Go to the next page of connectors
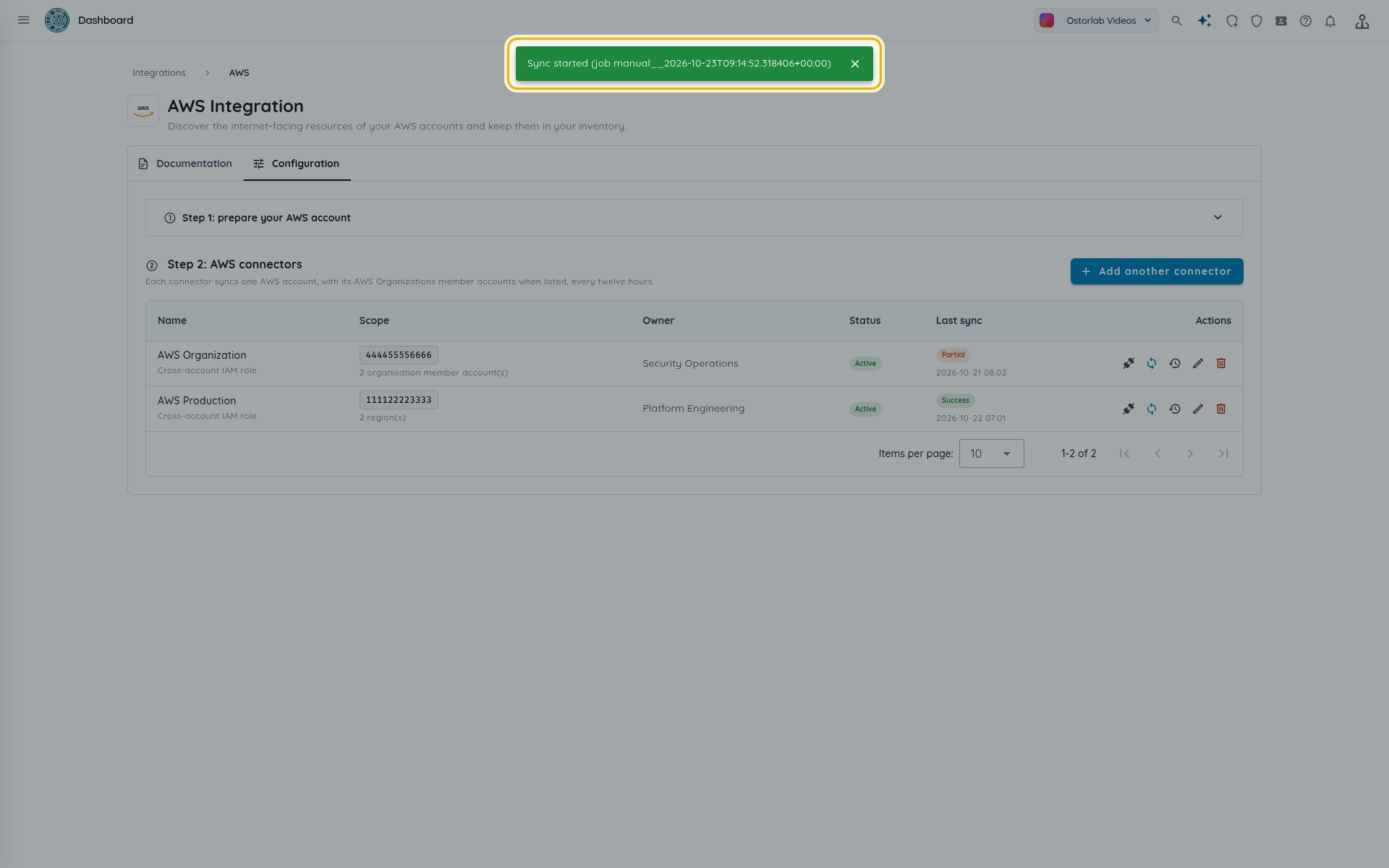The width and height of the screenshot is (1389, 868). (1190, 454)
